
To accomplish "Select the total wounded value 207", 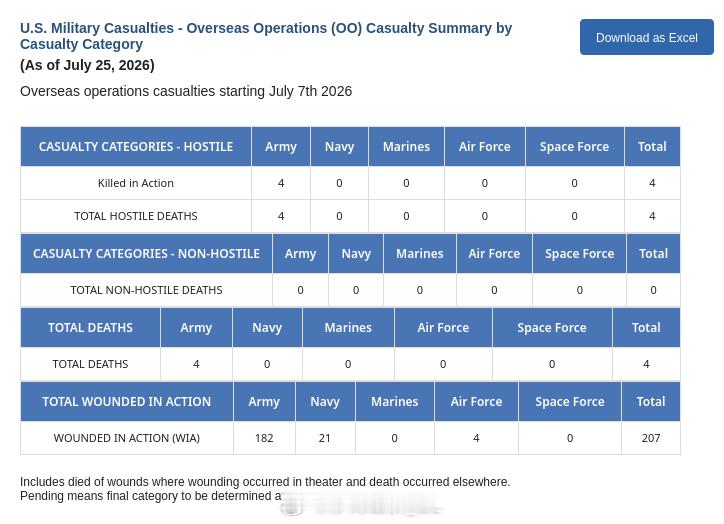I will pyautogui.click(x=651, y=438).
